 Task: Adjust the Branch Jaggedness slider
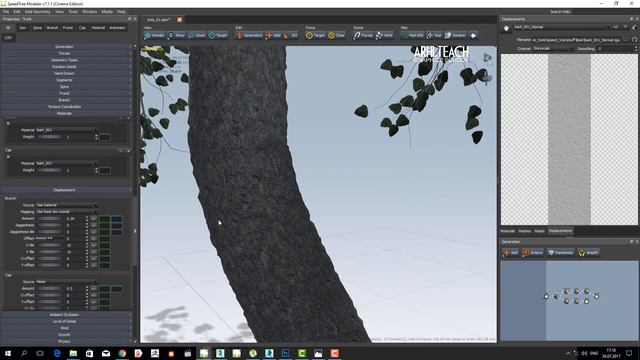pos(50,225)
